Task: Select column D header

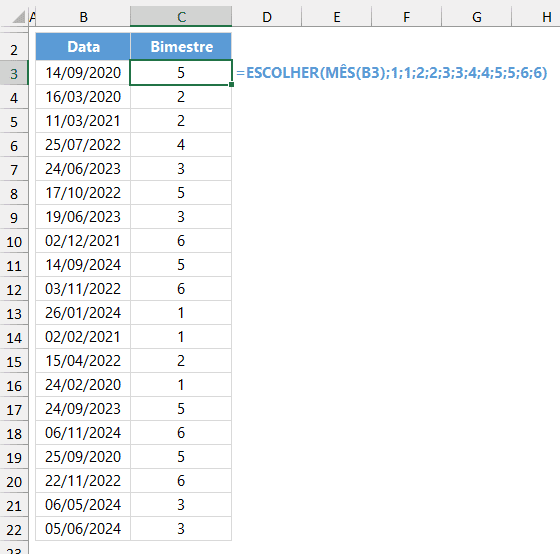Action: click(267, 17)
